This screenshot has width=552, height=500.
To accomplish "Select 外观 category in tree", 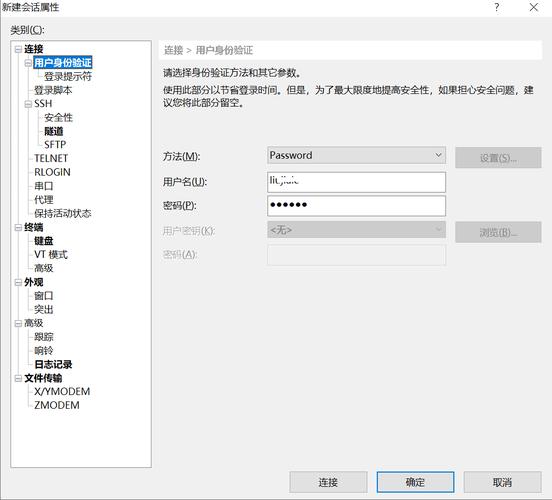I will click(34, 282).
